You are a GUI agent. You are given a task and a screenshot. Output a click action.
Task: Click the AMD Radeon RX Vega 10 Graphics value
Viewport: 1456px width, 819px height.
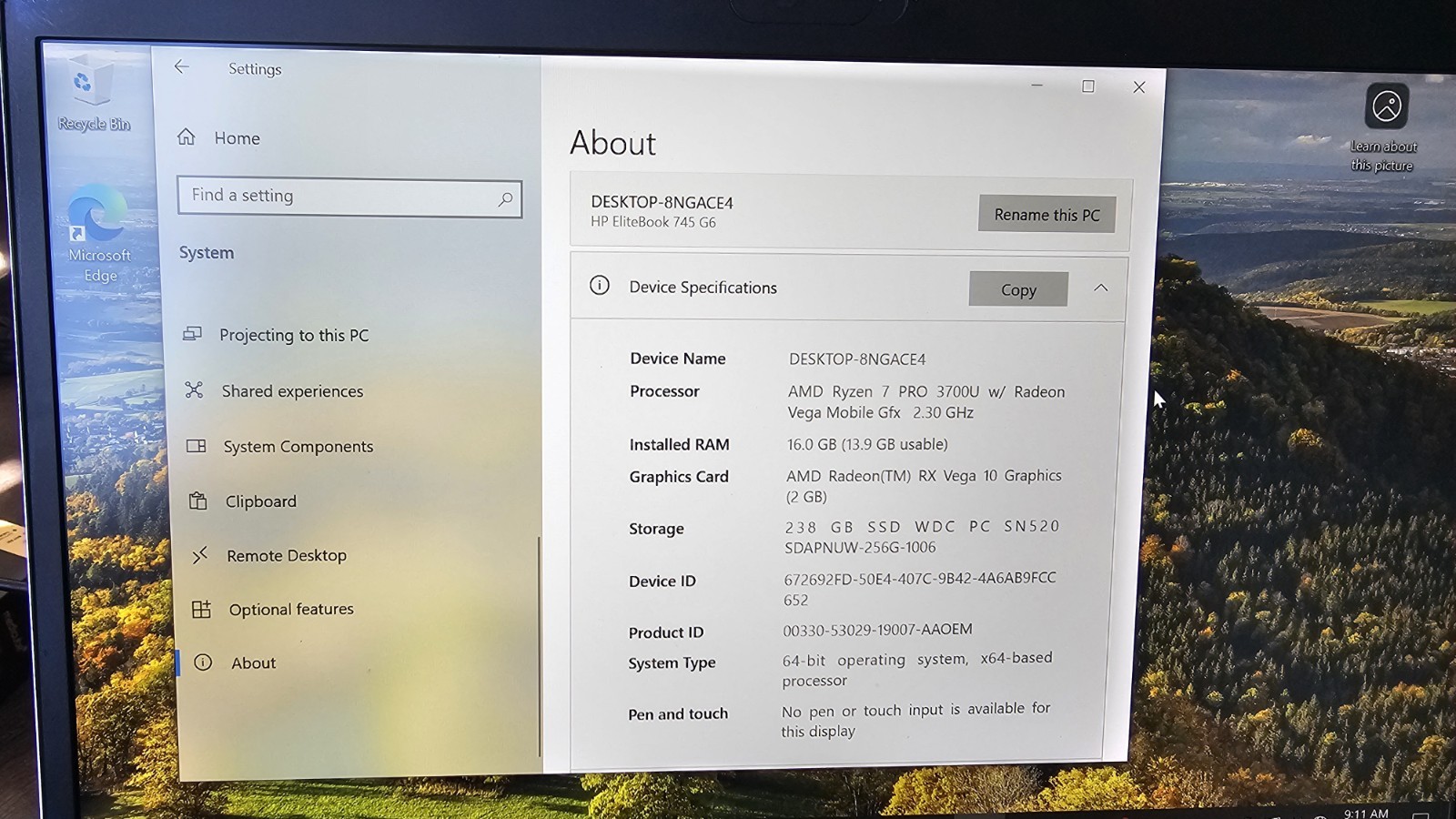[924, 486]
